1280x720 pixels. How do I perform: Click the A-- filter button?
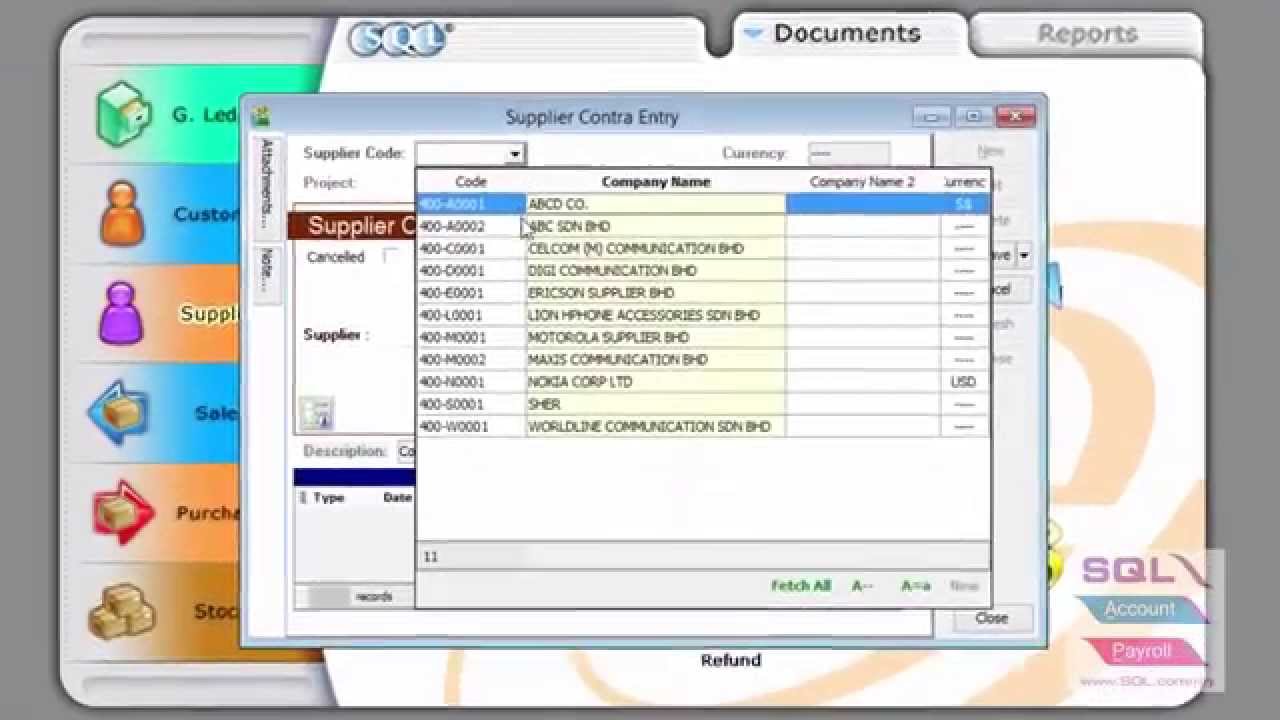pos(862,586)
